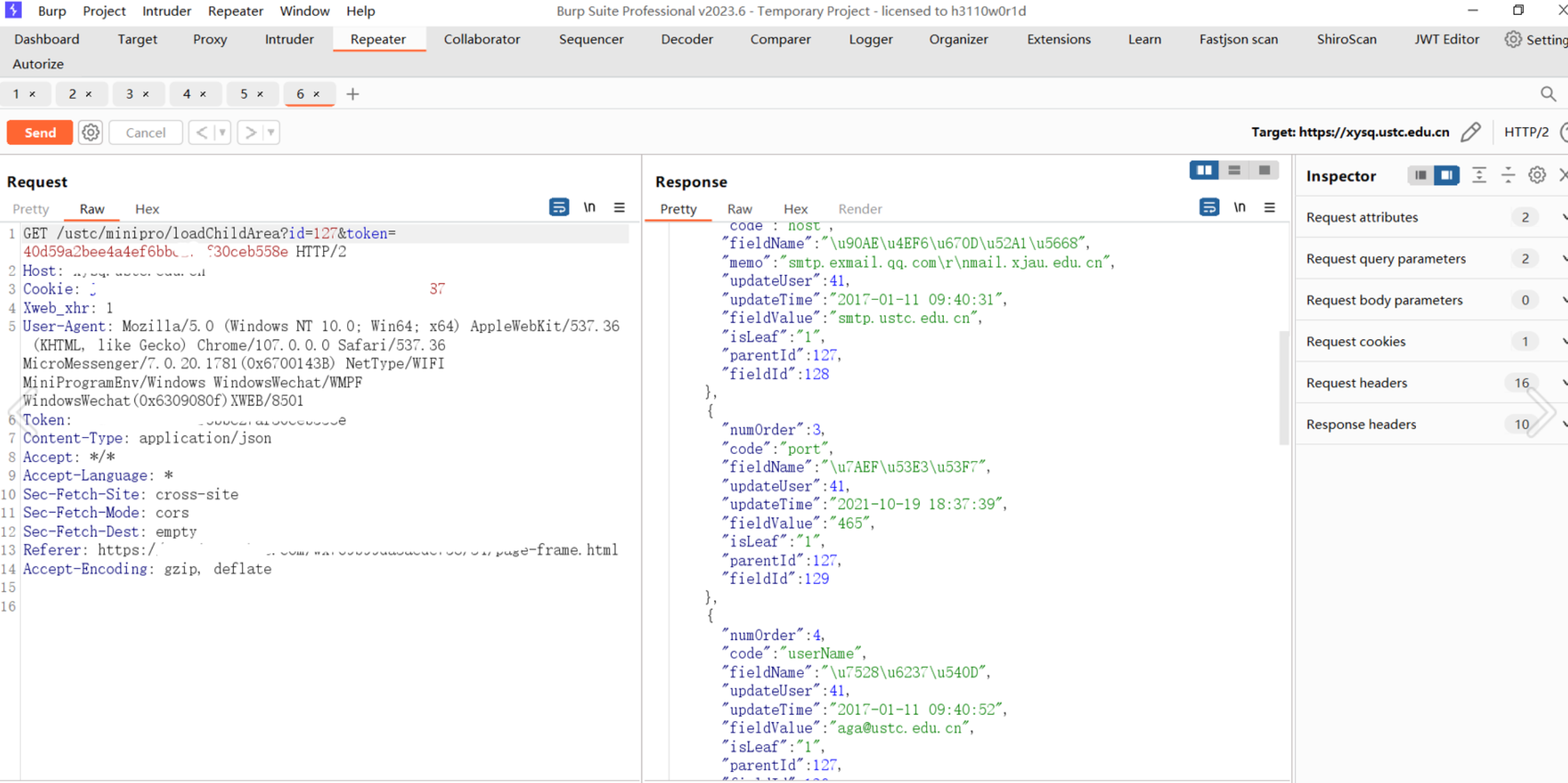1568x783 pixels.
Task: Switch Response view to Render
Action: pos(859,209)
